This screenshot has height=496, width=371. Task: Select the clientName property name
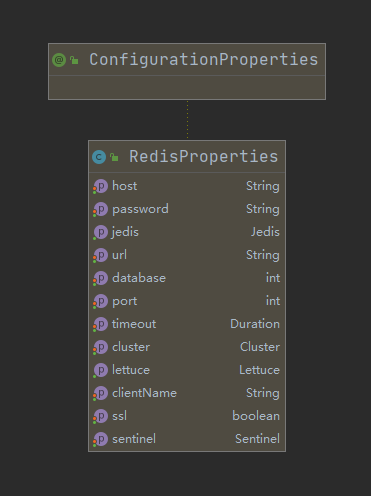[x=144, y=393]
